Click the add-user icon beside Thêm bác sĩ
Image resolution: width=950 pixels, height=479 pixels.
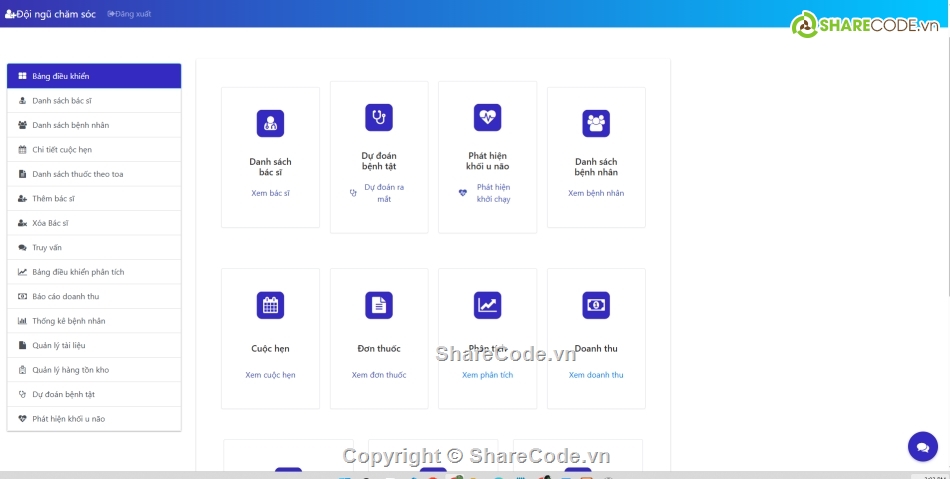22,199
